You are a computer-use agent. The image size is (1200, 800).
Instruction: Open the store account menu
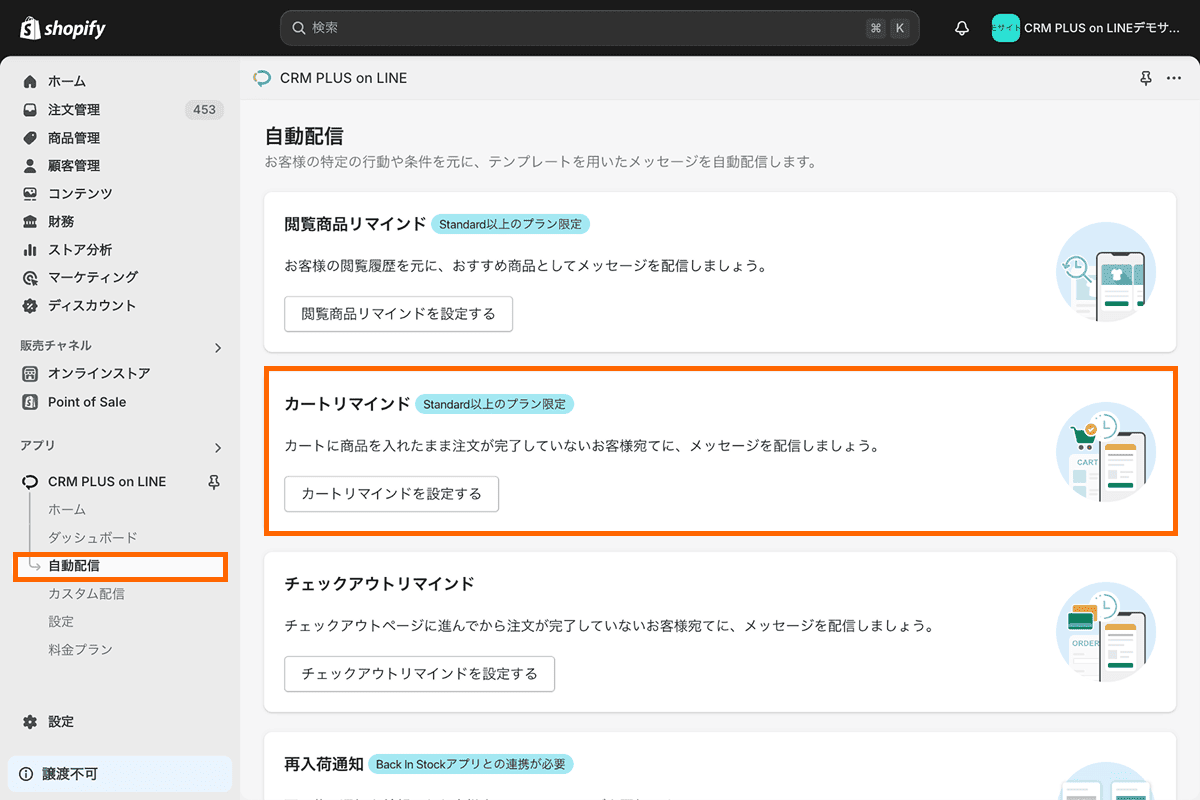coord(1086,28)
